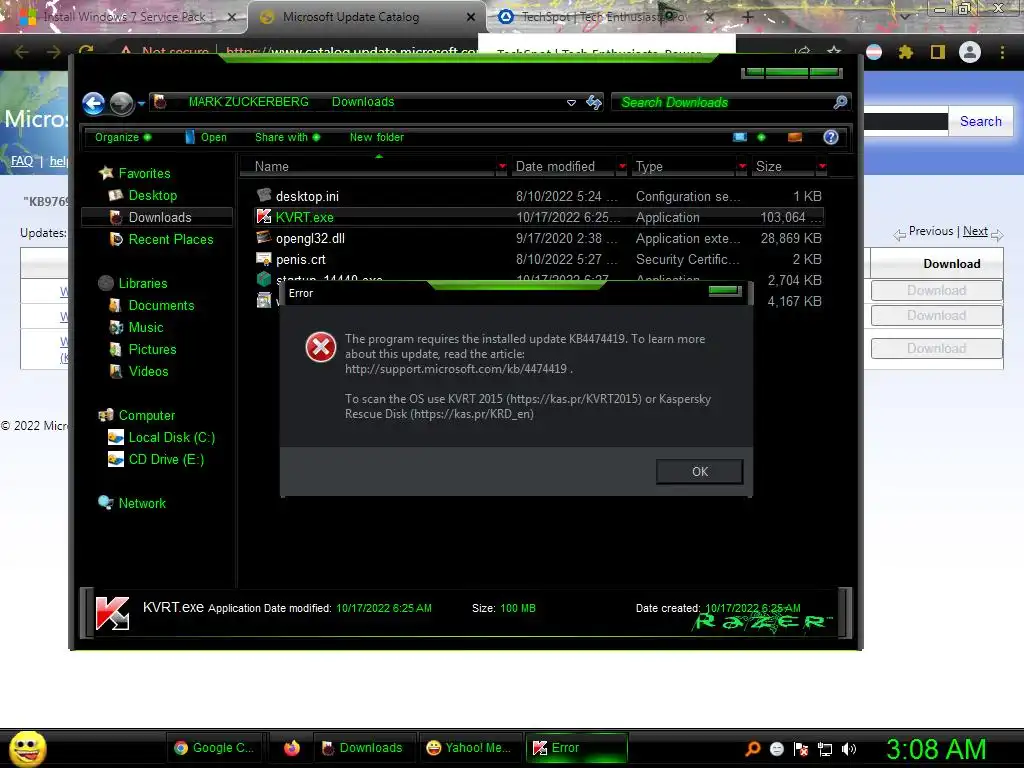
Task: Open the Organize menu
Action: point(123,137)
